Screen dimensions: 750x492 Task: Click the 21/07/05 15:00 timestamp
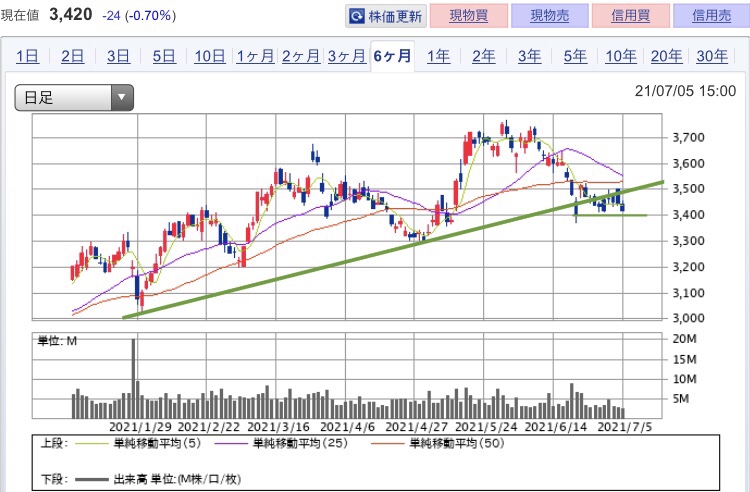click(685, 91)
